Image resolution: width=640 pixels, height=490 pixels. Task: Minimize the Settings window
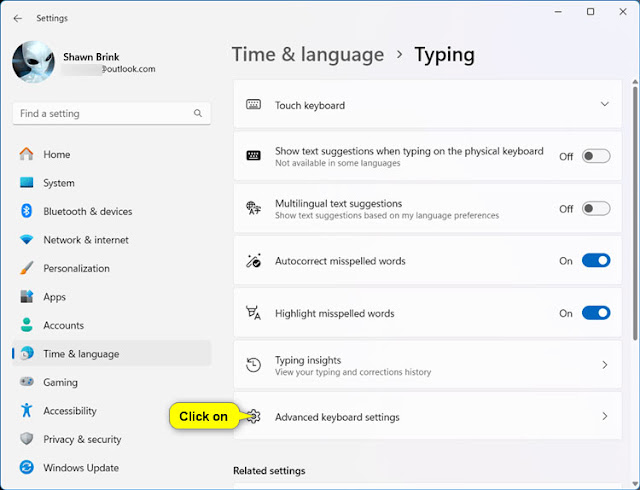558,12
